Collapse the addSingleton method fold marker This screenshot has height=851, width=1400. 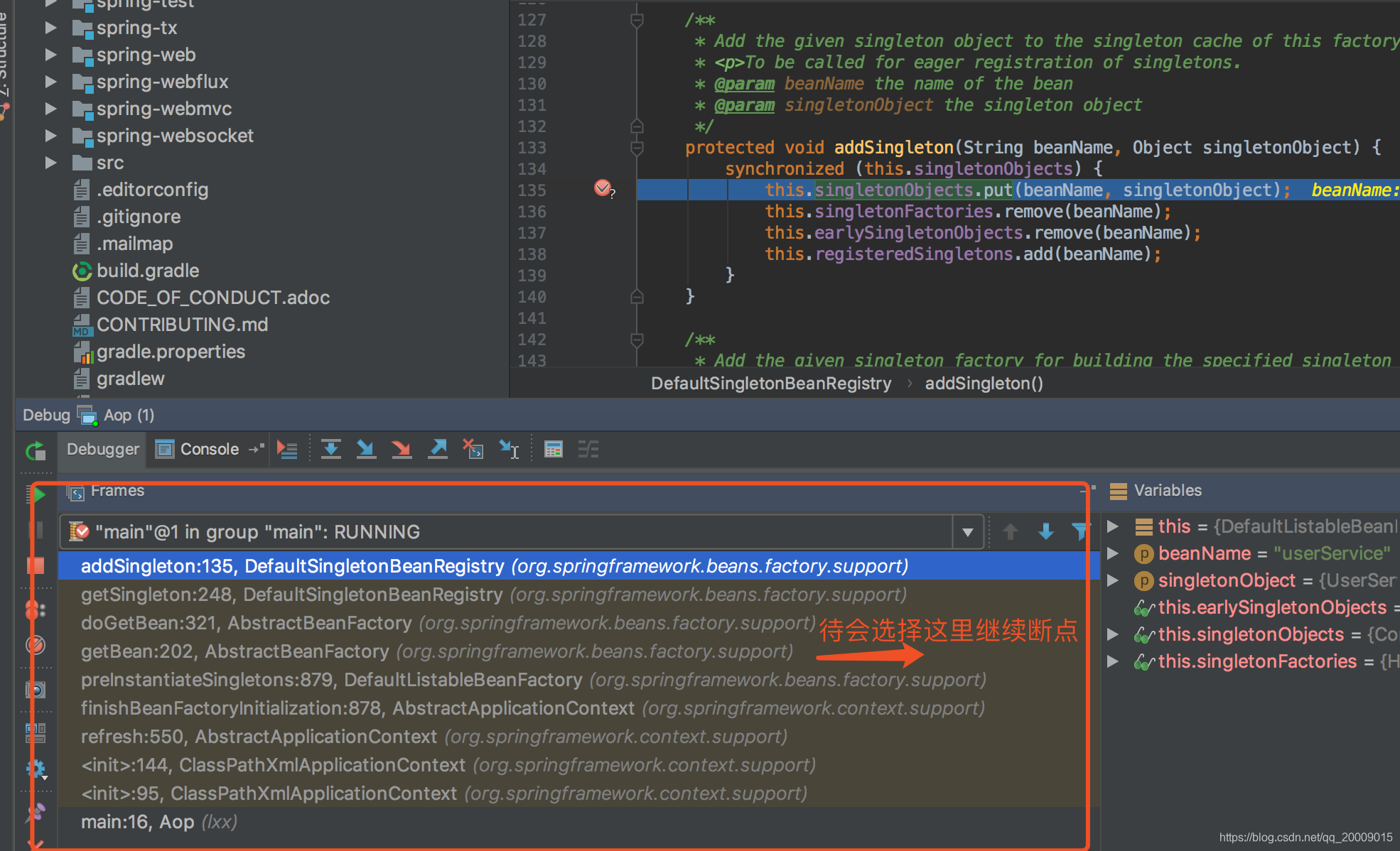tap(637, 148)
